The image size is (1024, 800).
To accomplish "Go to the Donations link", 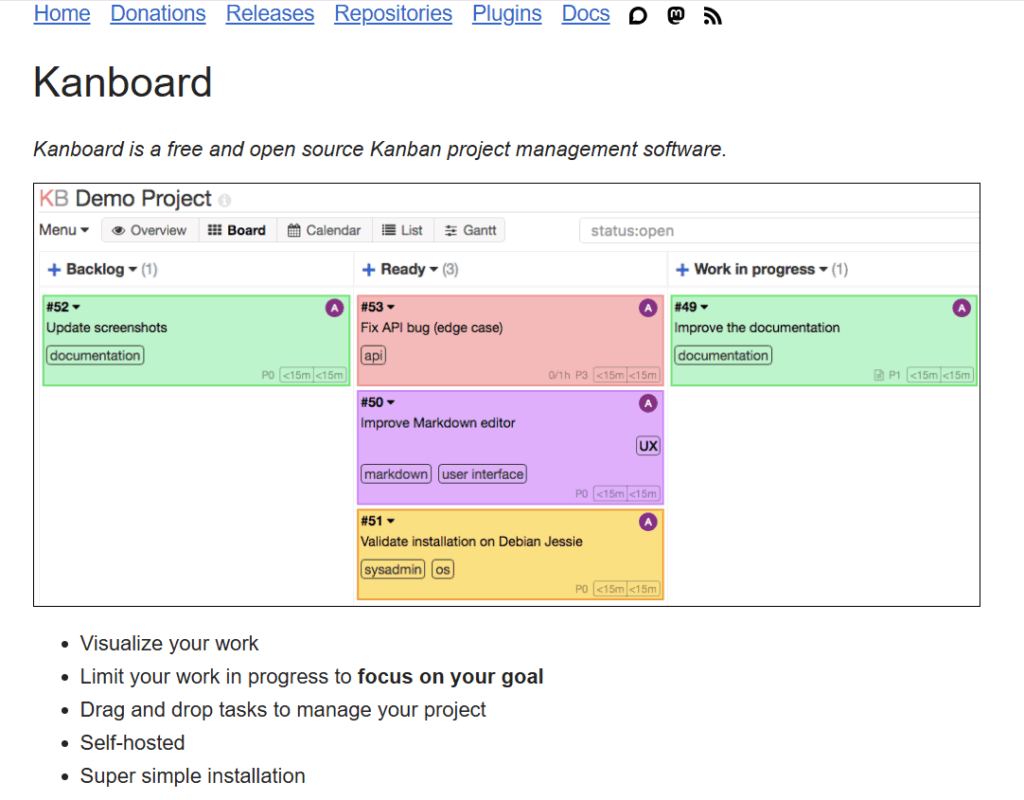I will tap(158, 14).
